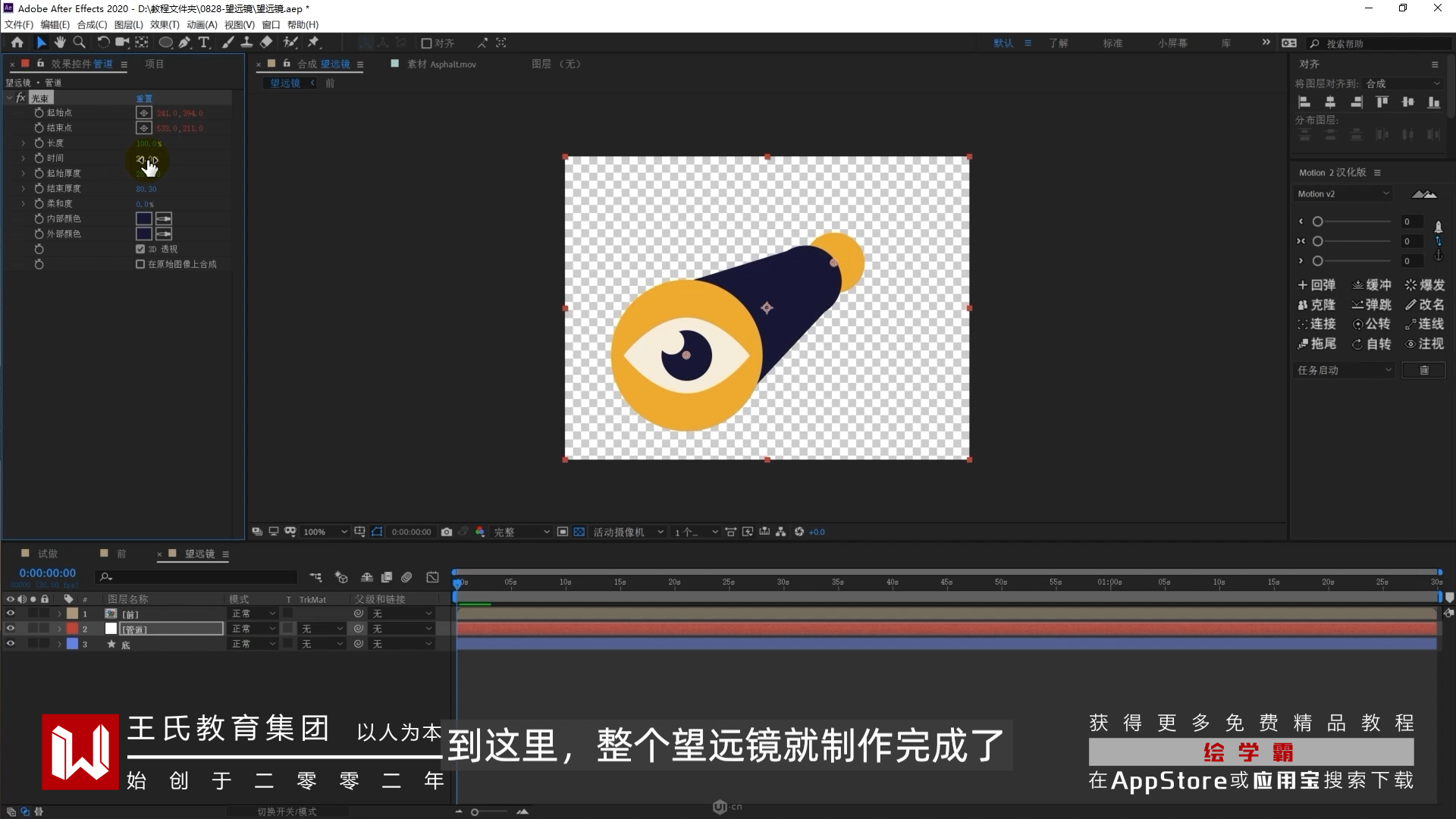
Task: Take snapshot with camera icon in viewer
Action: click(x=447, y=532)
